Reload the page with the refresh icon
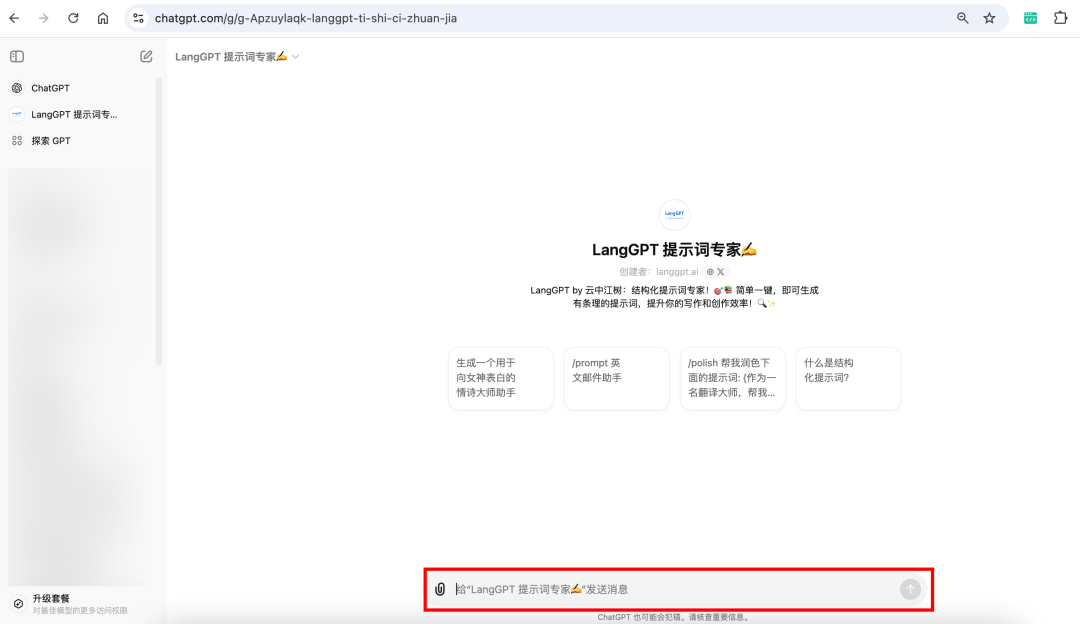 (73, 19)
